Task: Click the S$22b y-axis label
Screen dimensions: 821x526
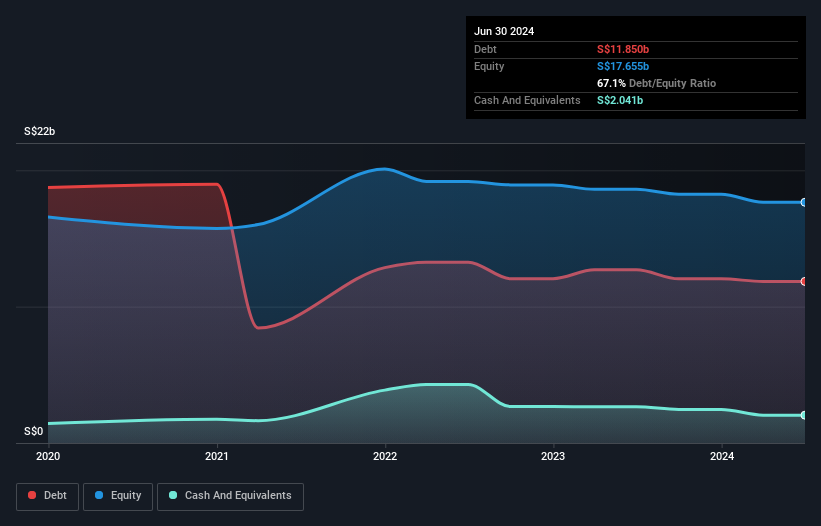Action: click(39, 131)
